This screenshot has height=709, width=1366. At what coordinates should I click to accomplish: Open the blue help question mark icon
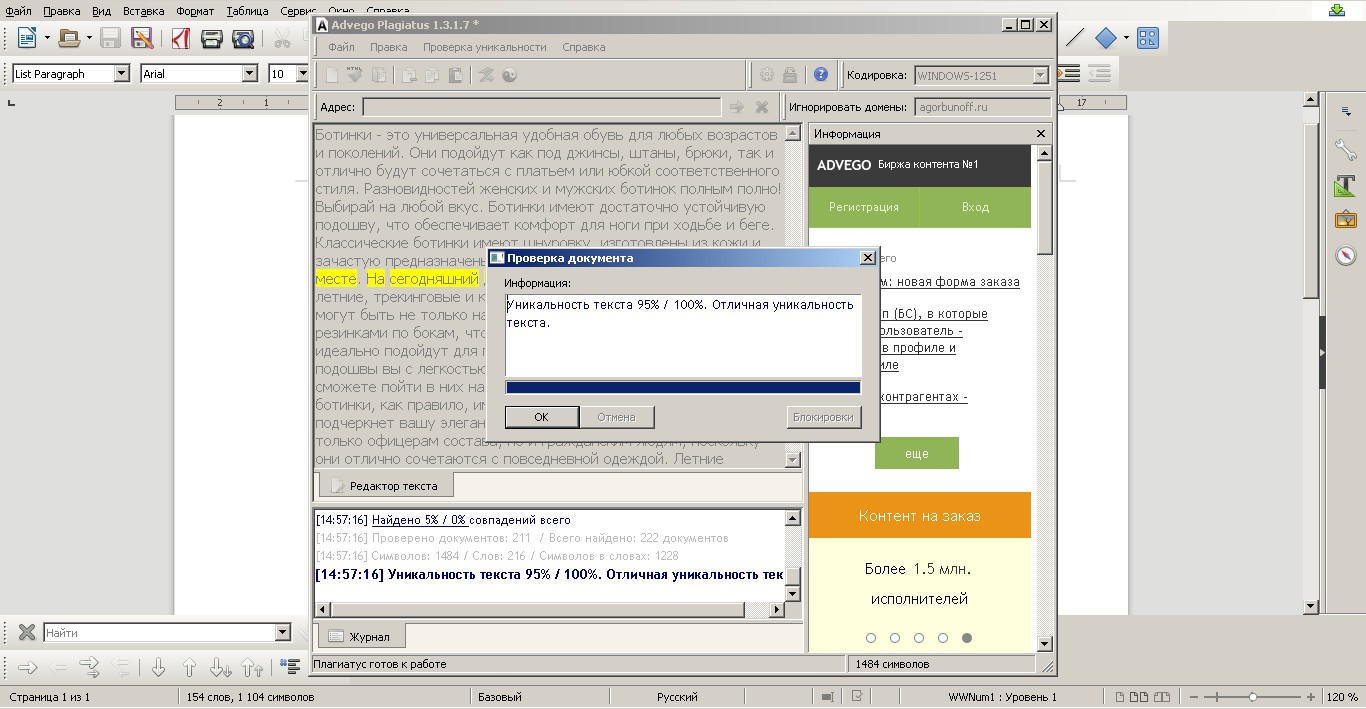point(821,74)
